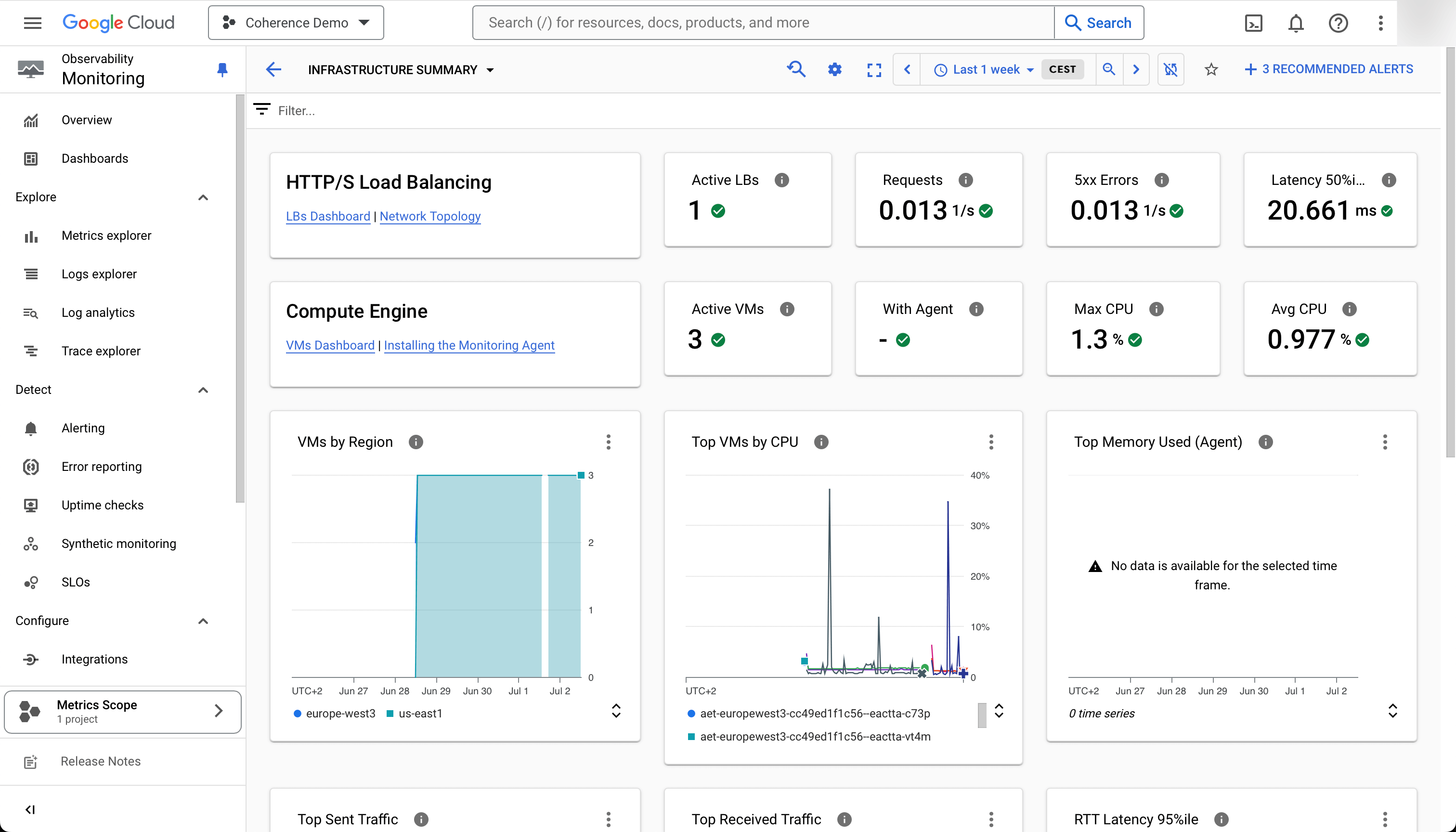Shift time range forward
Image resolution: width=1456 pixels, height=832 pixels.
[1136, 69]
